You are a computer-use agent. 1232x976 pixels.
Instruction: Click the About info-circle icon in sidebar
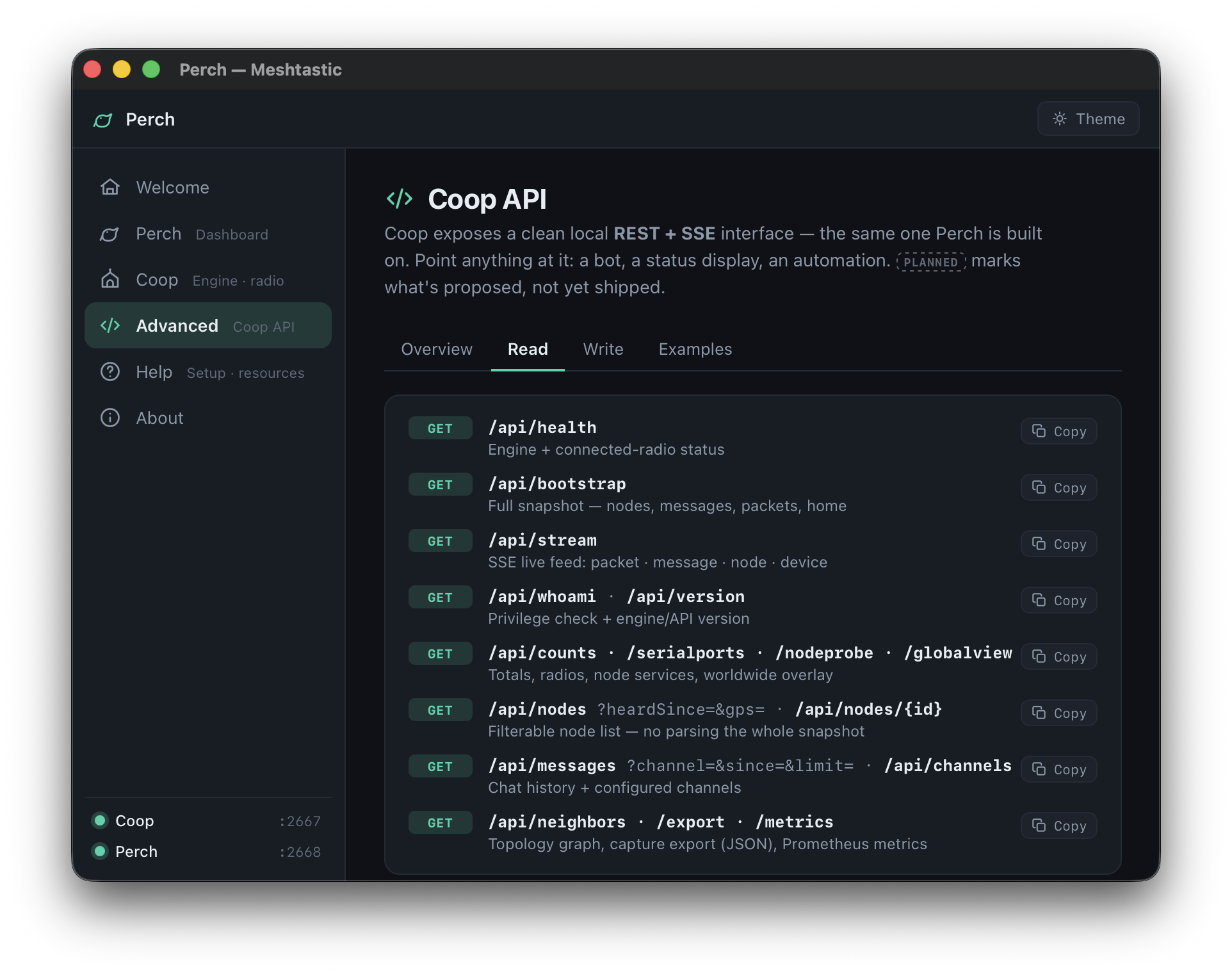coord(110,418)
